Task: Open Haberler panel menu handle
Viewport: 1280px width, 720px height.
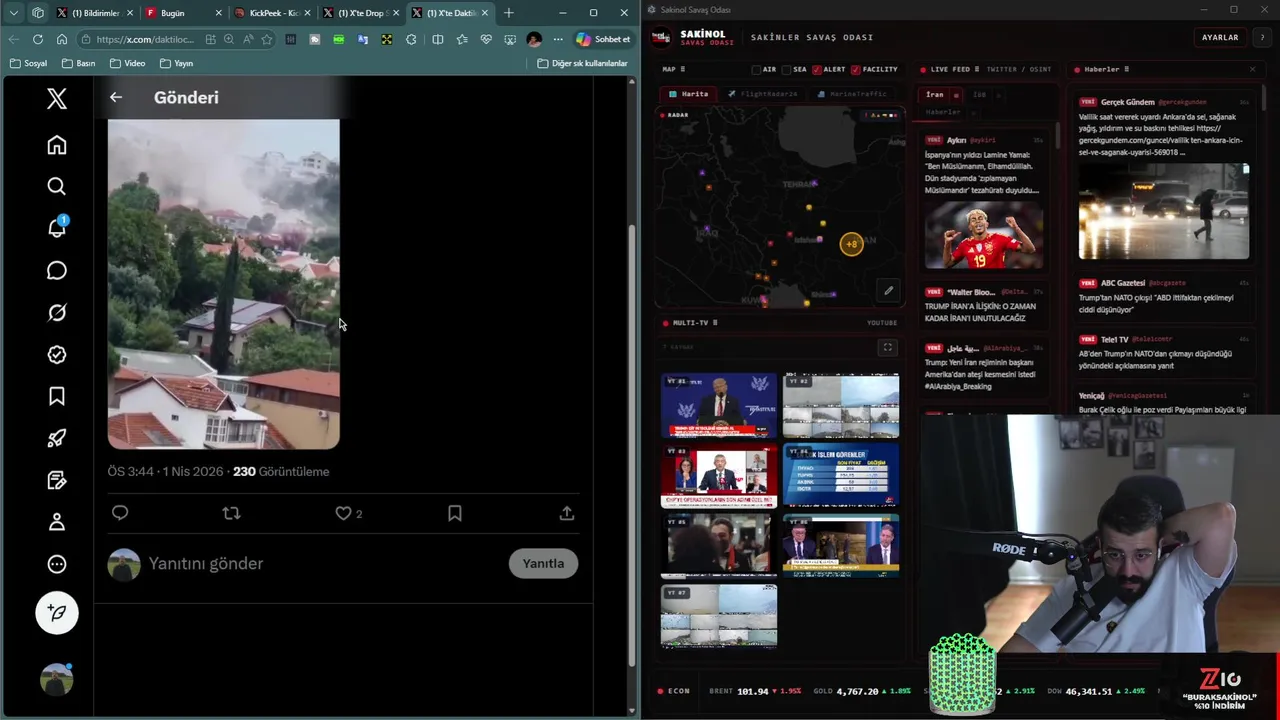Action: click(1127, 69)
